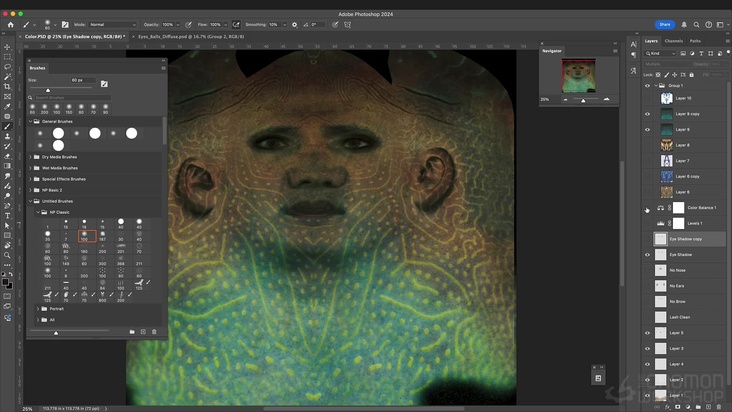732x412 pixels.
Task: Select the Lasso tool
Action: tap(7, 67)
